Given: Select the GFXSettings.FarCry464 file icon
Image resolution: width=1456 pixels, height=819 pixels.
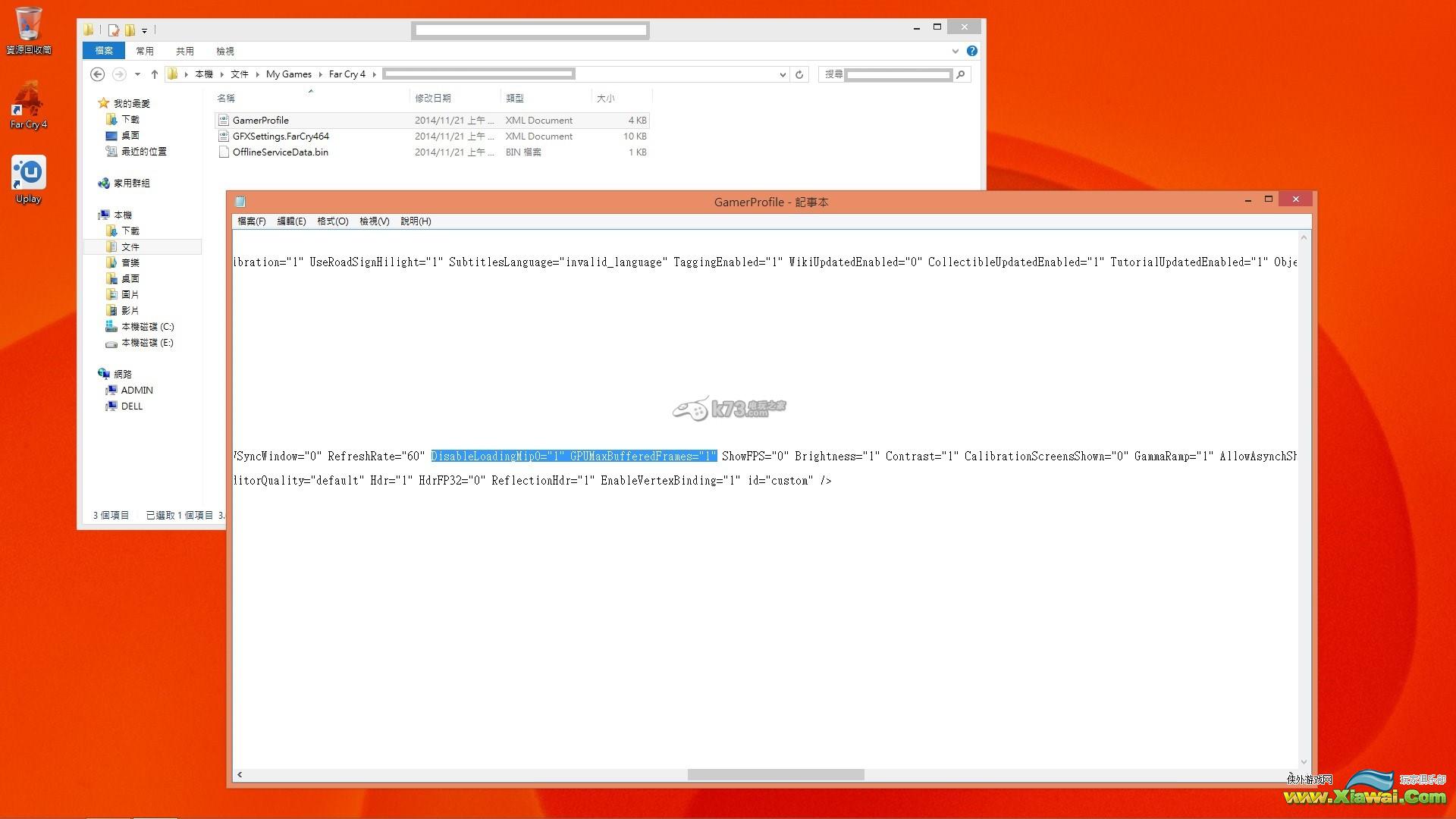Looking at the screenshot, I should pos(223,136).
